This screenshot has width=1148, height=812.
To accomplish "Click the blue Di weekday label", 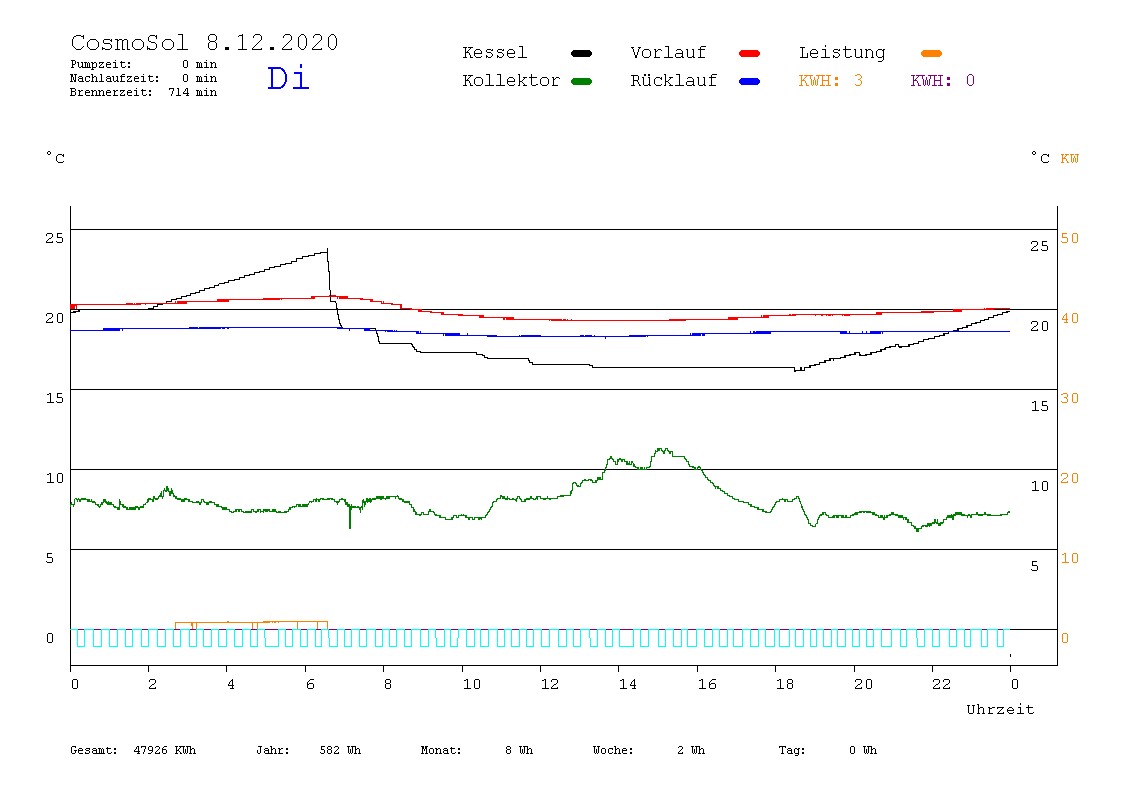I will coord(288,78).
